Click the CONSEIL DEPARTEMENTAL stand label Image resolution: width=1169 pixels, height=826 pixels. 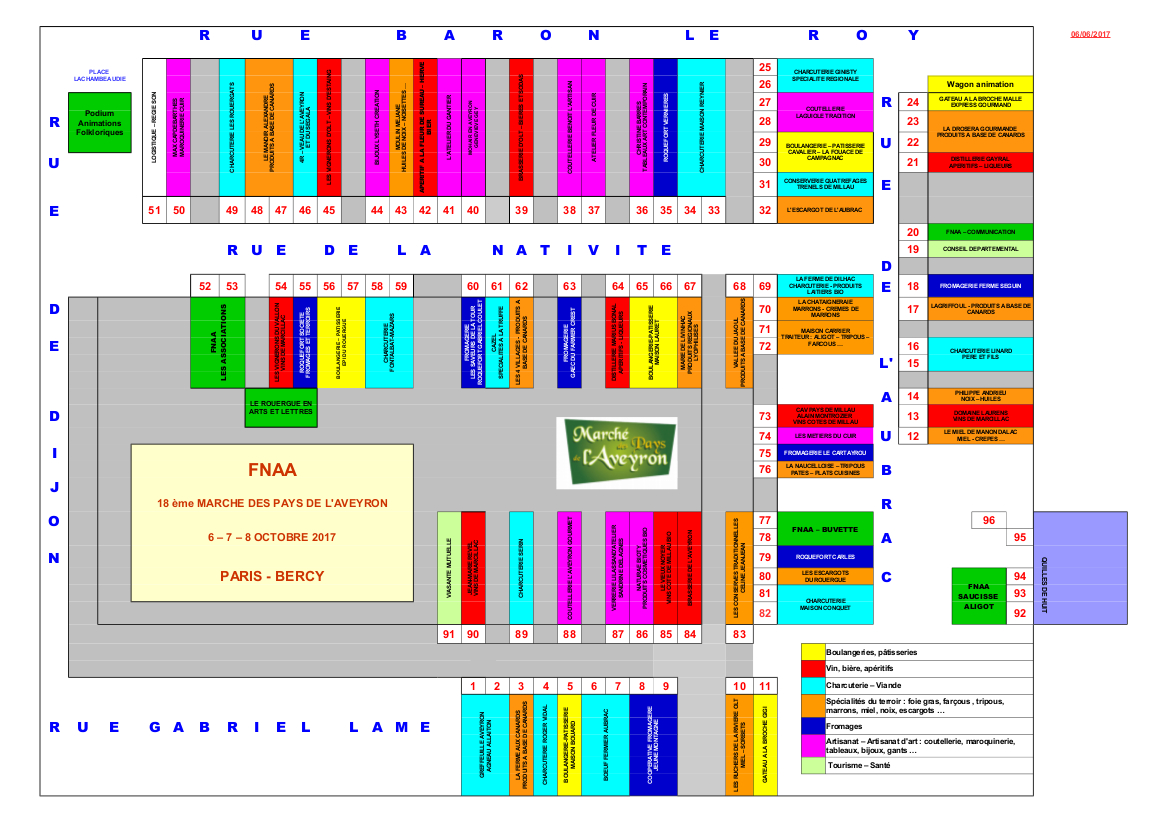tap(980, 249)
